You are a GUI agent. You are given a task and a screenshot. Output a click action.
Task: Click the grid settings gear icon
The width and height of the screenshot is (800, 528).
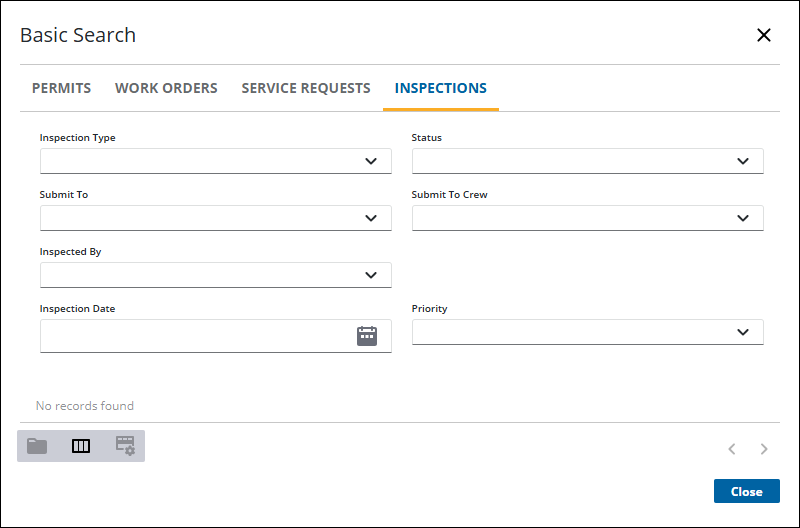pos(125,446)
